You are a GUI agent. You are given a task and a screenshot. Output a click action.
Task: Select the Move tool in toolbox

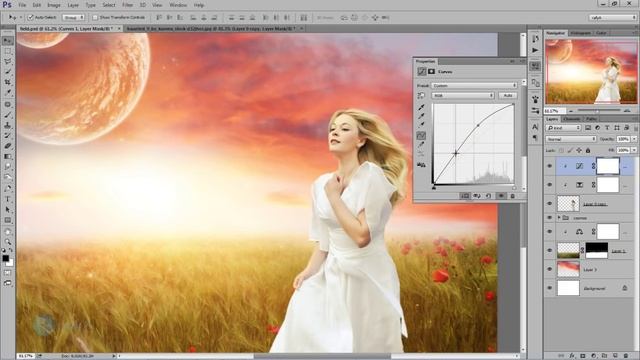pos(8,40)
